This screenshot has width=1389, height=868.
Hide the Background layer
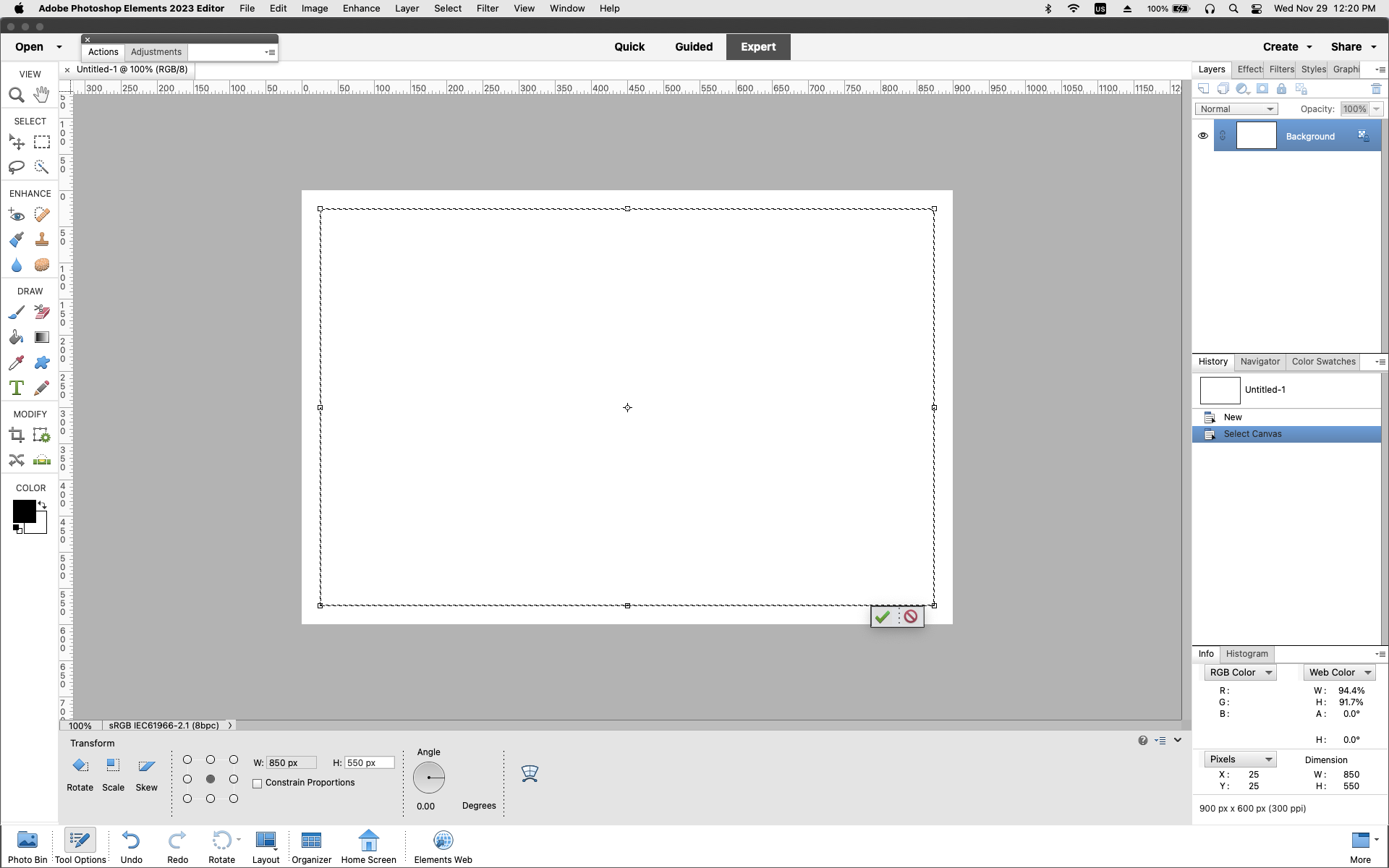tap(1202, 136)
